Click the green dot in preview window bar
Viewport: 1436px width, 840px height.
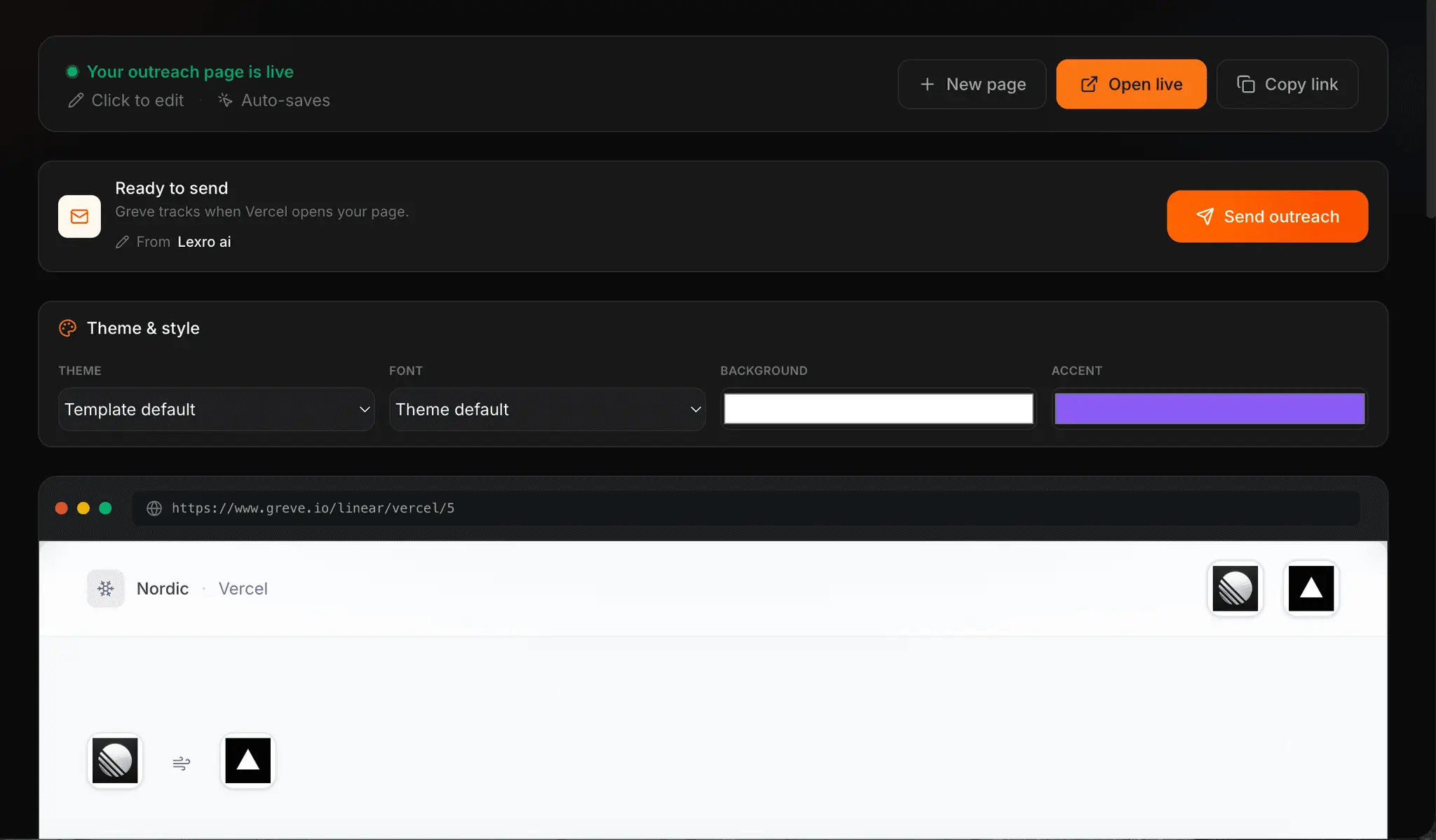click(x=105, y=508)
